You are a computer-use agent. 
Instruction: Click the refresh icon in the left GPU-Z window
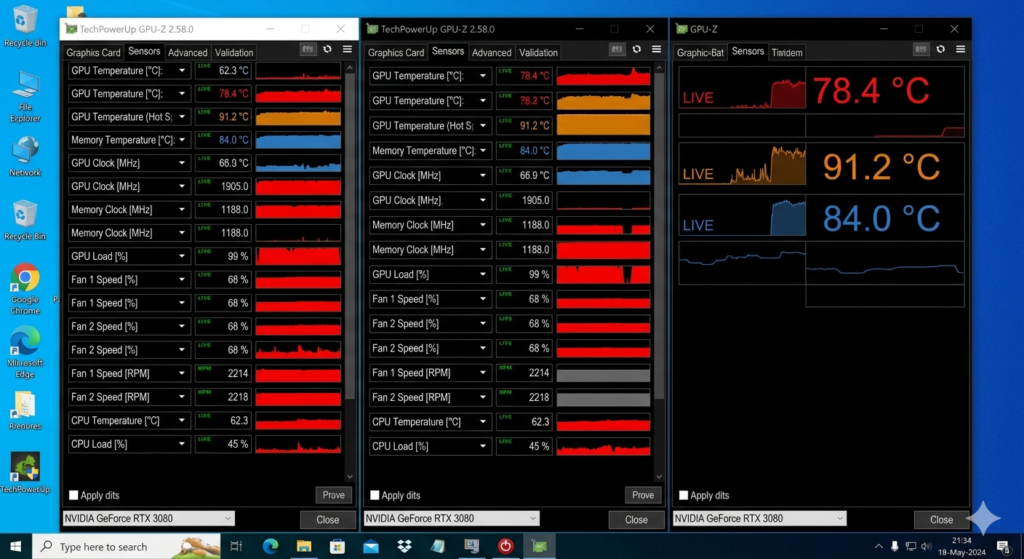point(327,49)
